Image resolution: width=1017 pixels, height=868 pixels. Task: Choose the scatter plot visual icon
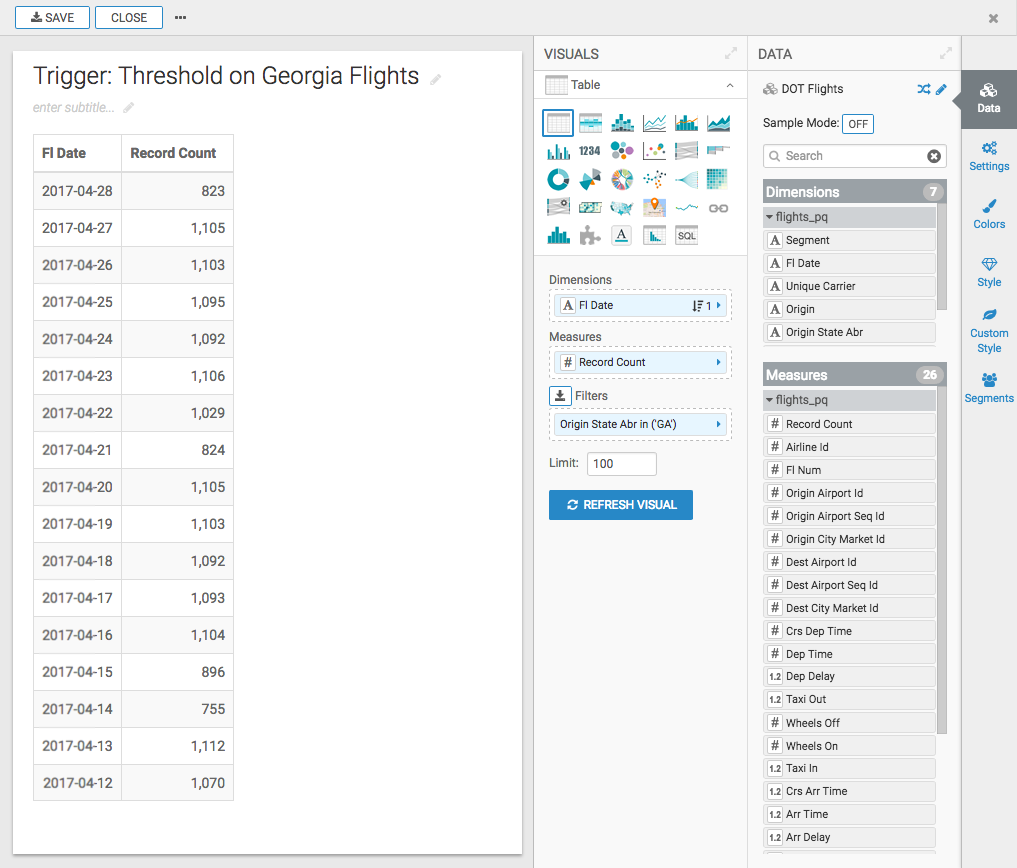(654, 151)
